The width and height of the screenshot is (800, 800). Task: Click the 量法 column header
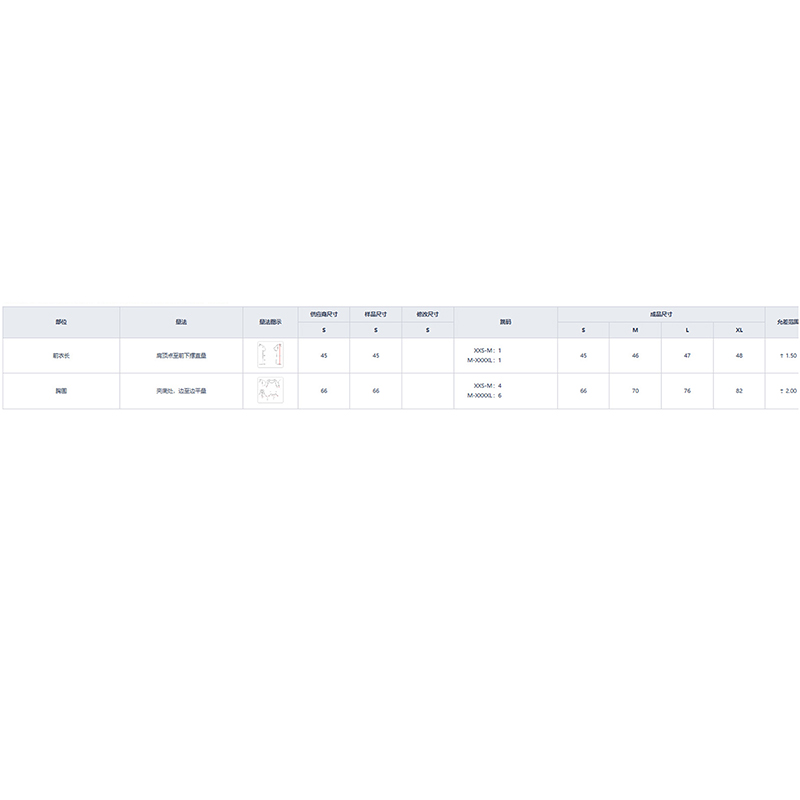[181, 322]
